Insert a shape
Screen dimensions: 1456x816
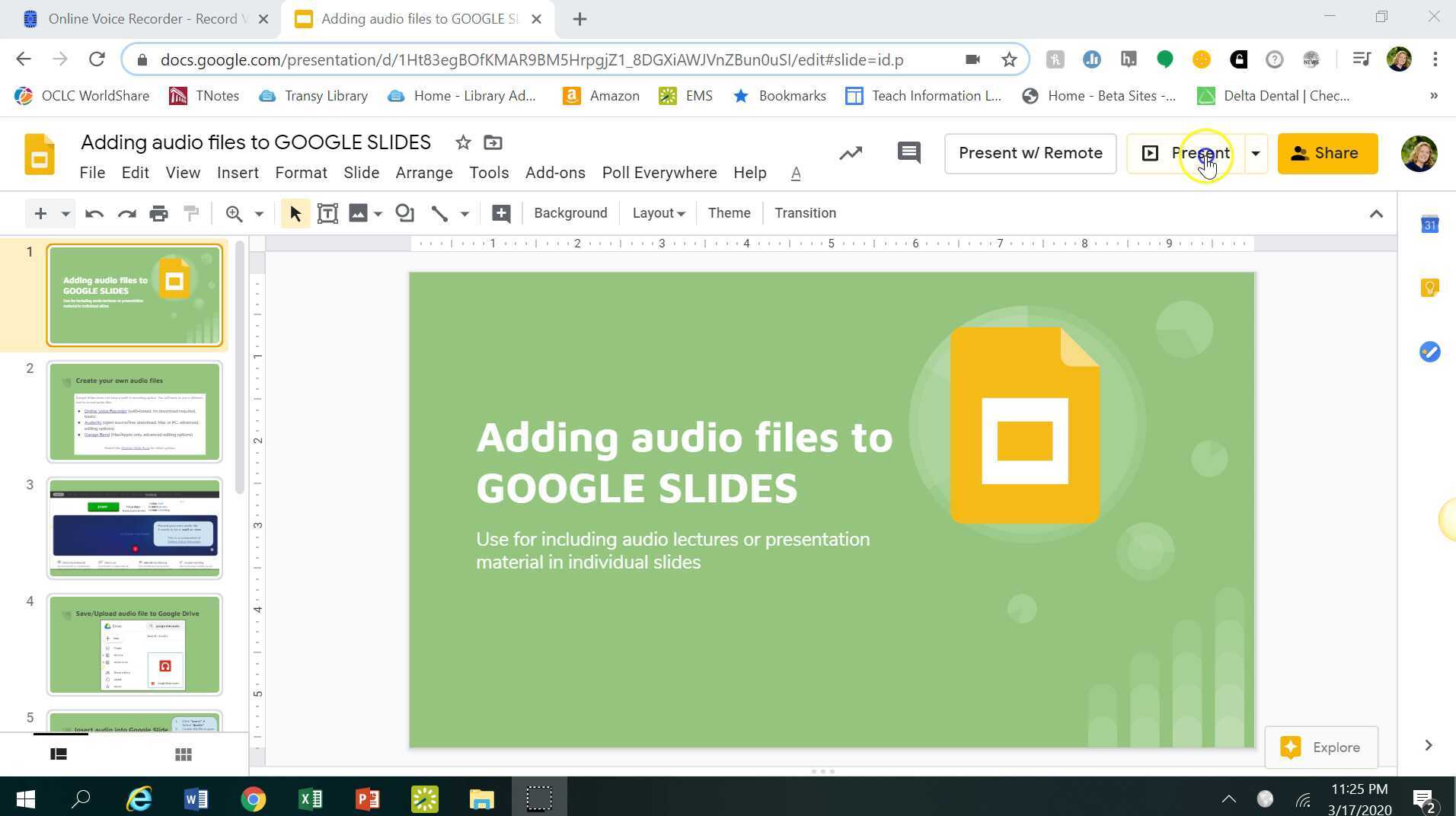404,213
